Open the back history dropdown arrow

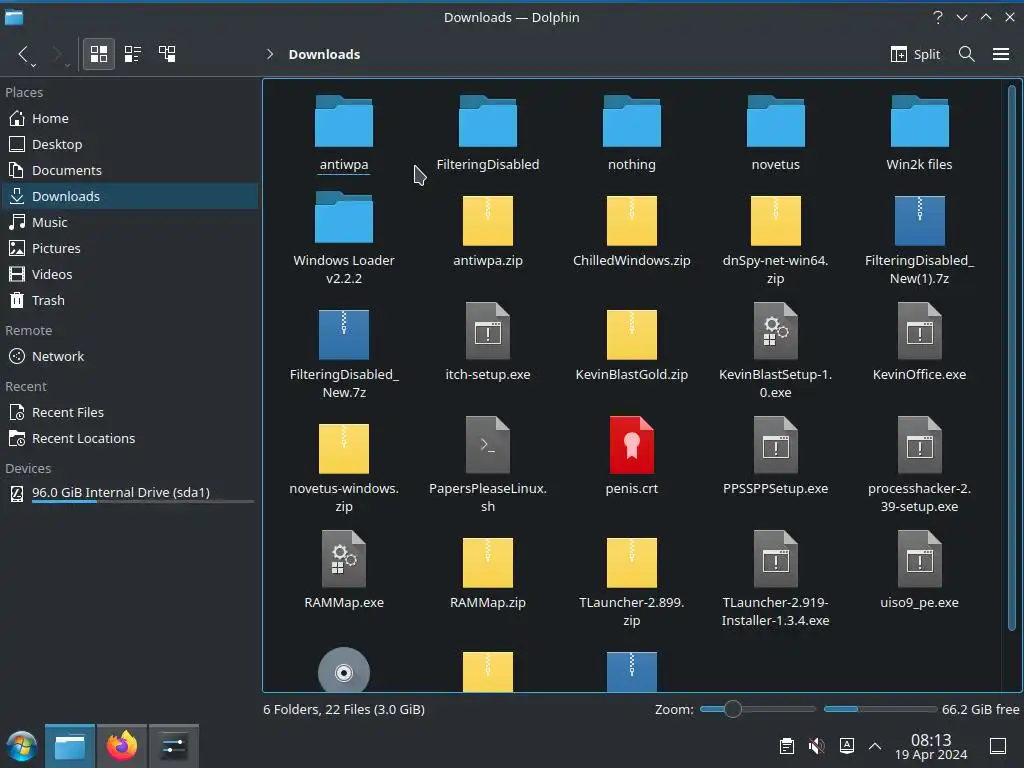coord(33,65)
